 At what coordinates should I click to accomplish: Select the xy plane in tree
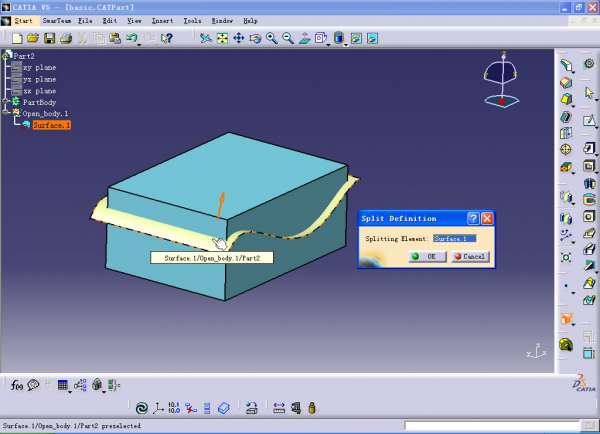tap(39, 67)
